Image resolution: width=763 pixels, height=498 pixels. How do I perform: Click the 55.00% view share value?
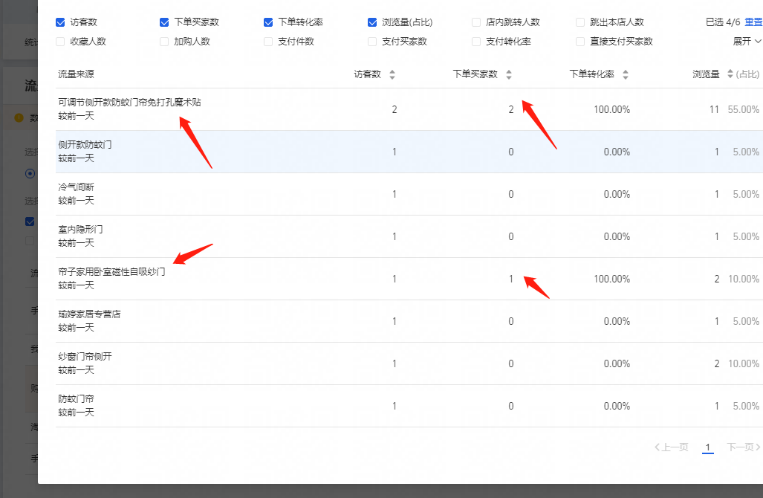(743, 110)
